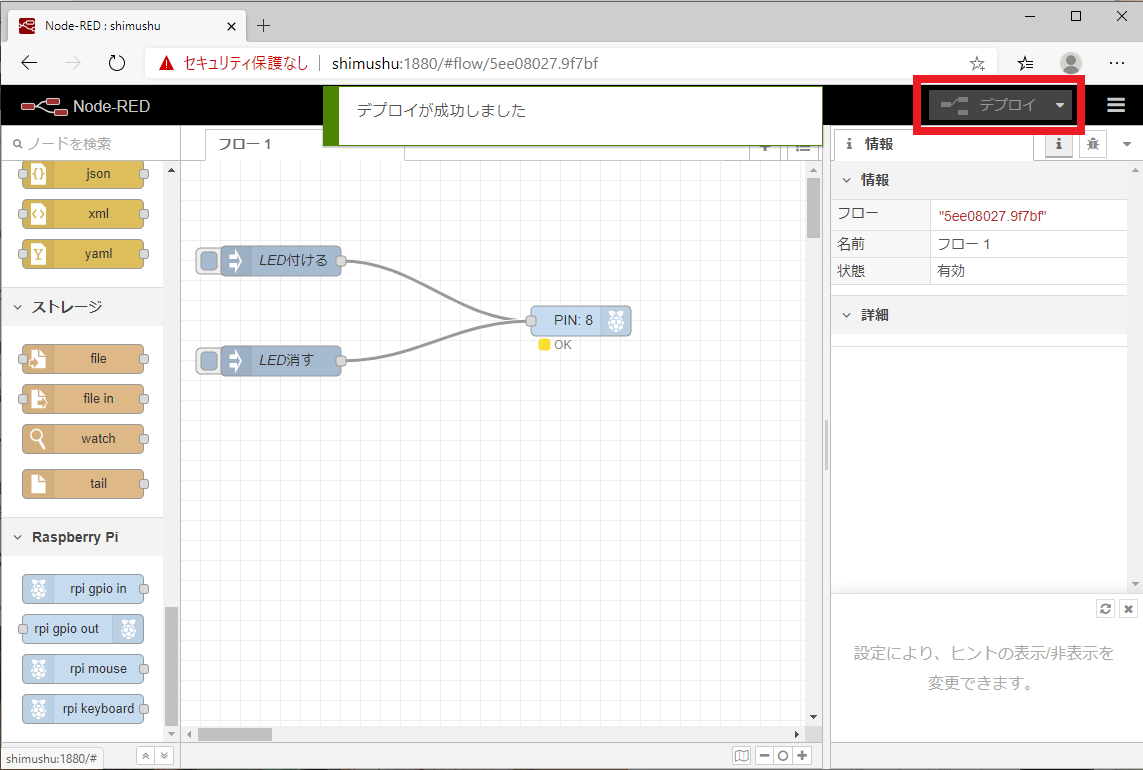This screenshot has width=1143, height=770.
Task: Pick the rpi gpio out node
Action: click(83, 629)
